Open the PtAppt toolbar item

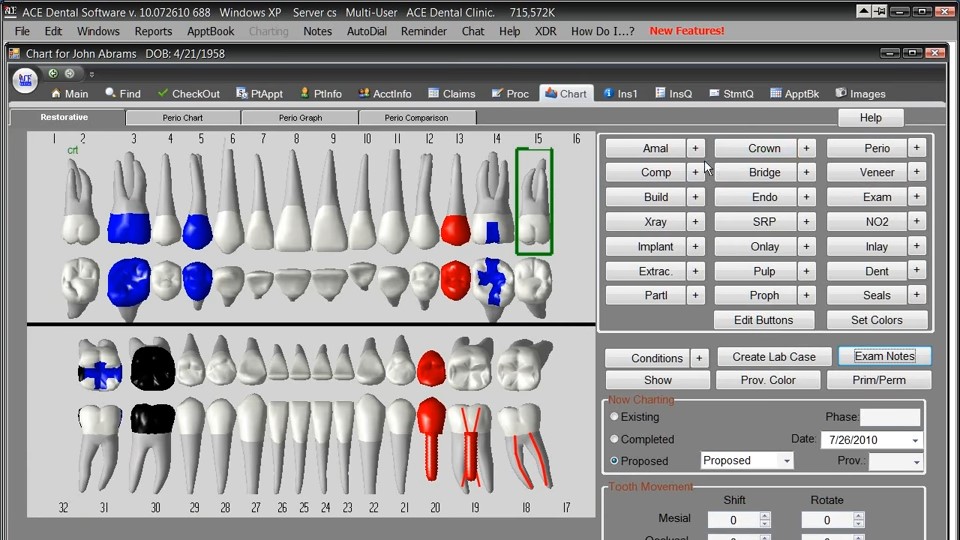pyautogui.click(x=260, y=94)
